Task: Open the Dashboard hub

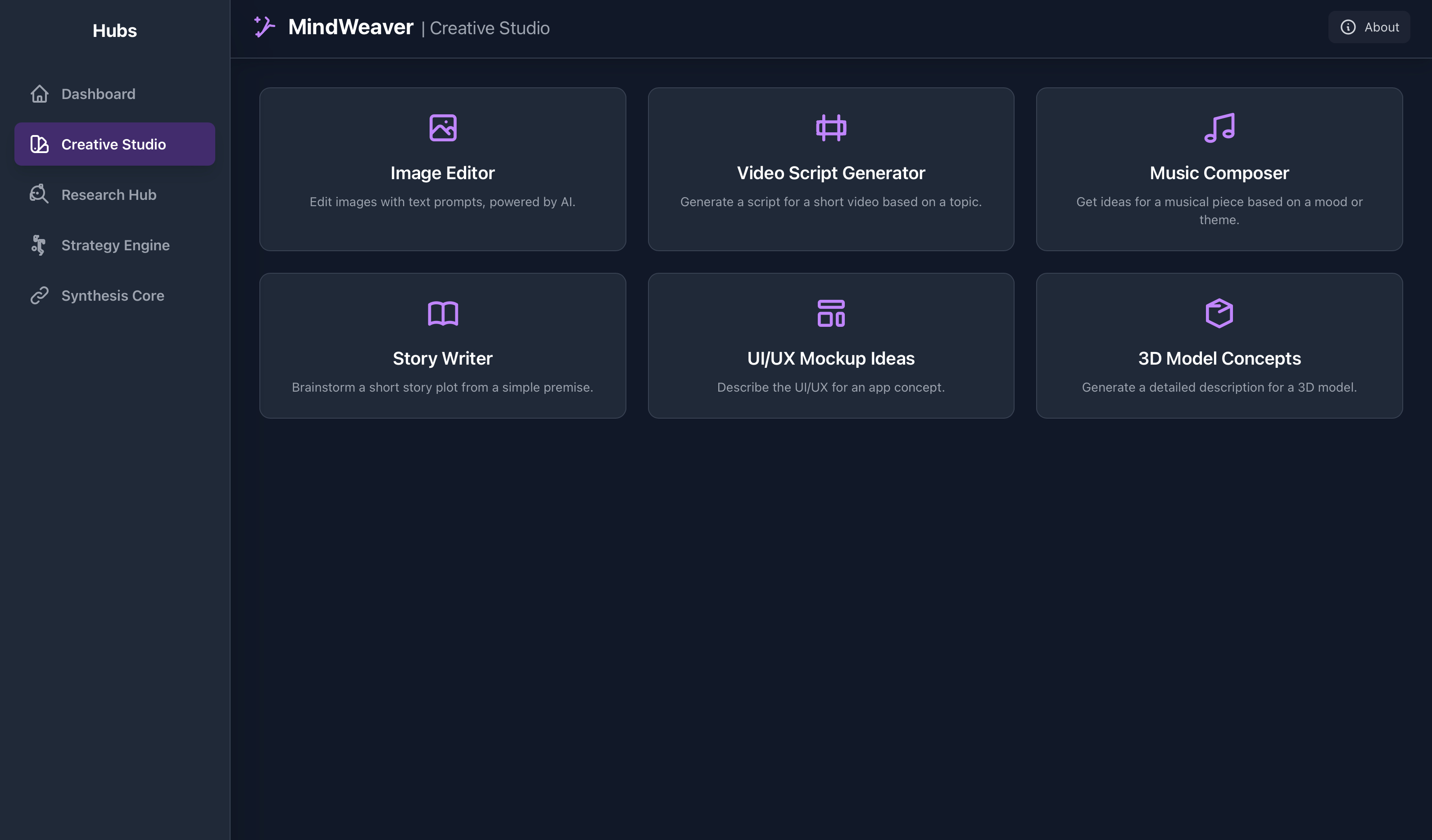Action: click(x=98, y=94)
